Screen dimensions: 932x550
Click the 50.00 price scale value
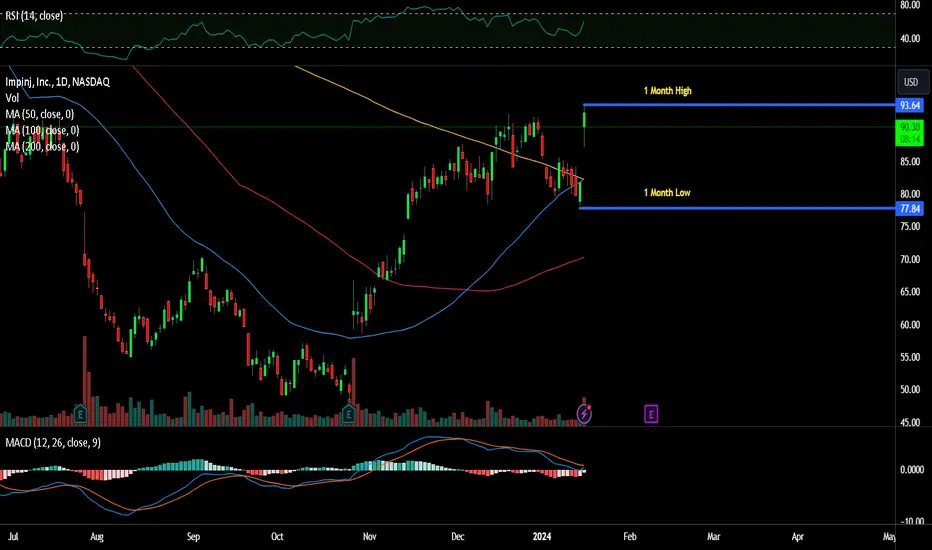pos(910,389)
